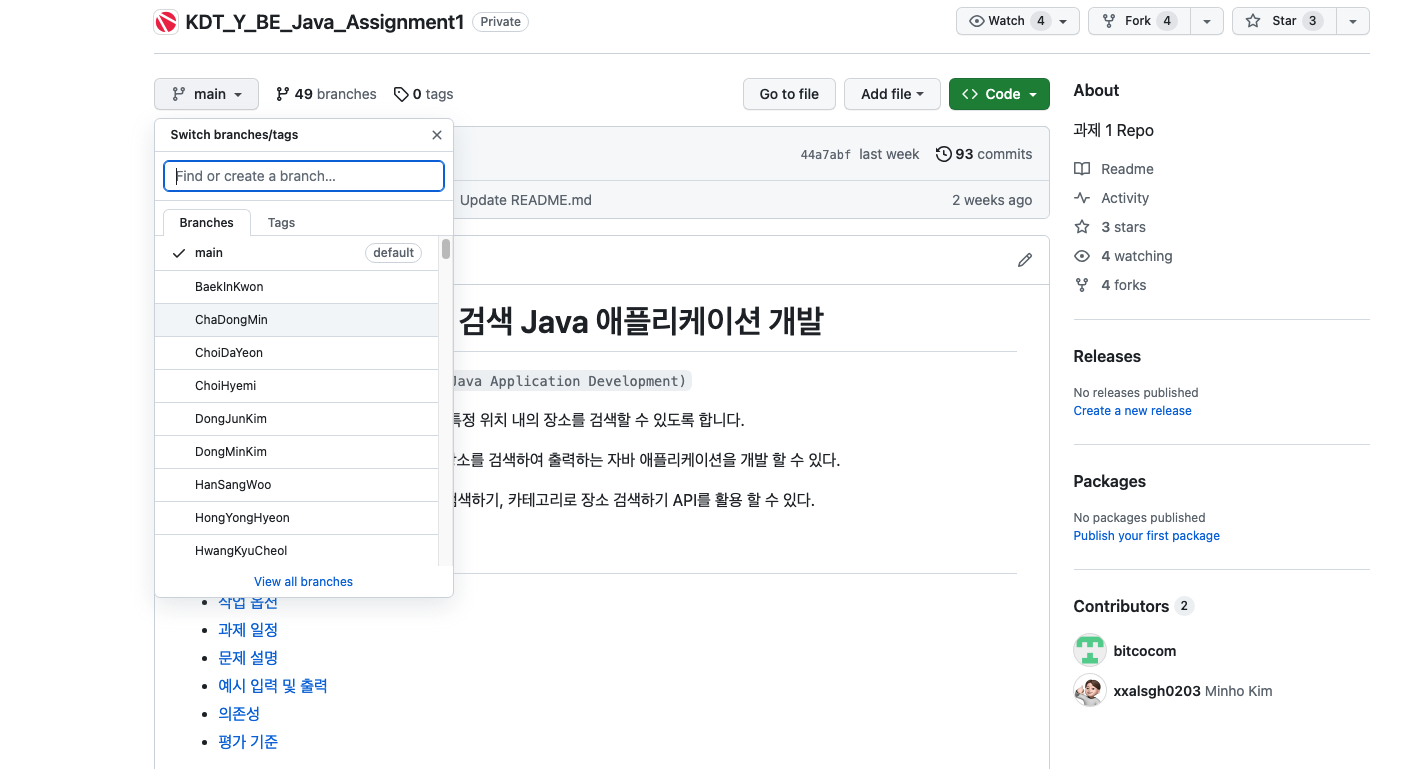This screenshot has height=769, width=1410.
Task: Switch to the HongYongHyeon branch
Action: pos(296,518)
